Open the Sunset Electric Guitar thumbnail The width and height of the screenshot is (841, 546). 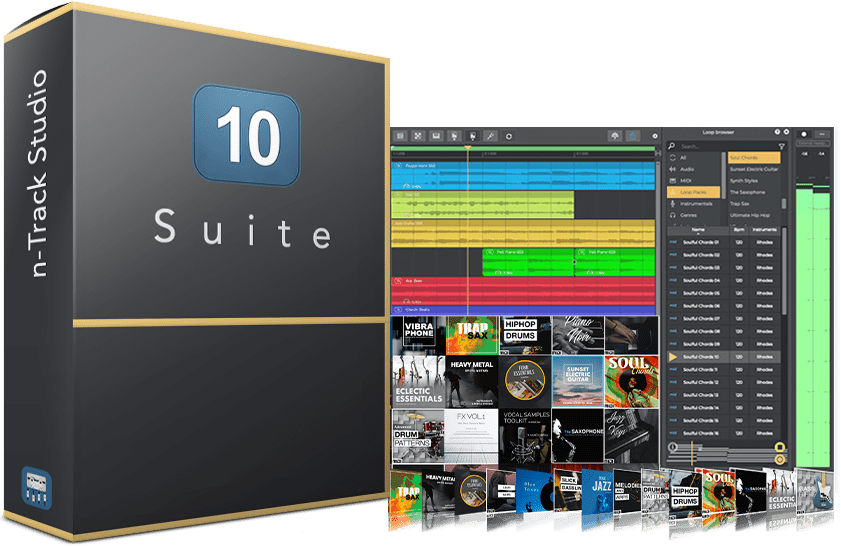[578, 381]
